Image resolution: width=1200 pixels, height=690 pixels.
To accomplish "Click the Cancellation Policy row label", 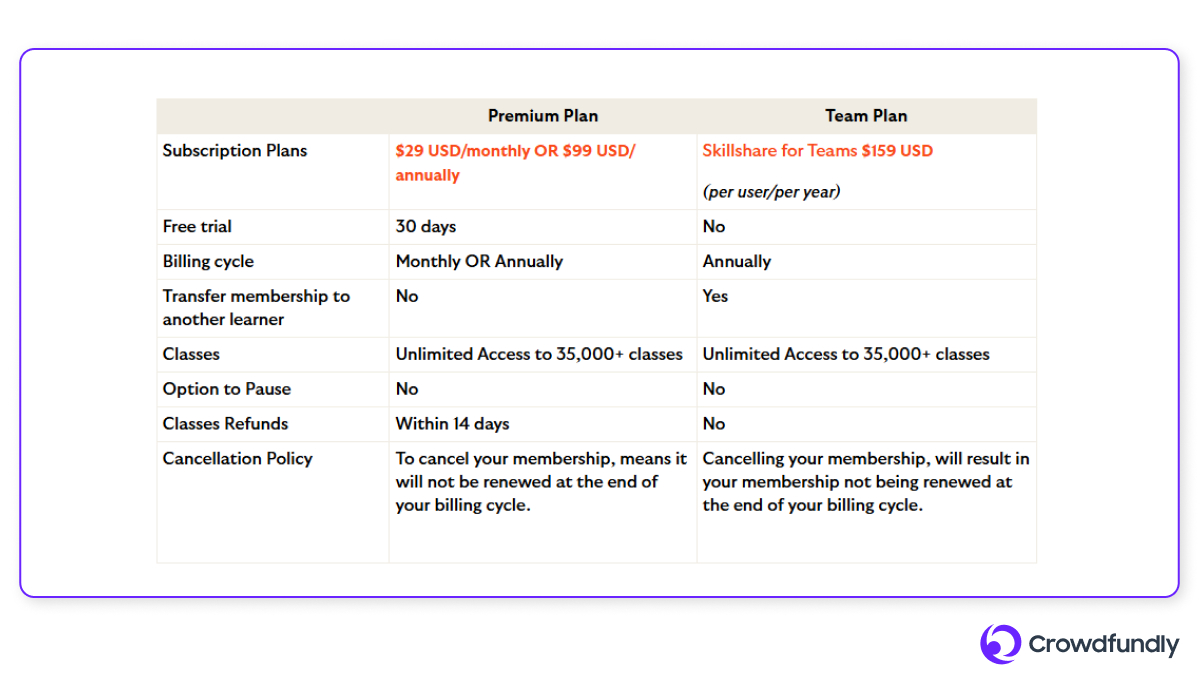I will pyautogui.click(x=237, y=459).
